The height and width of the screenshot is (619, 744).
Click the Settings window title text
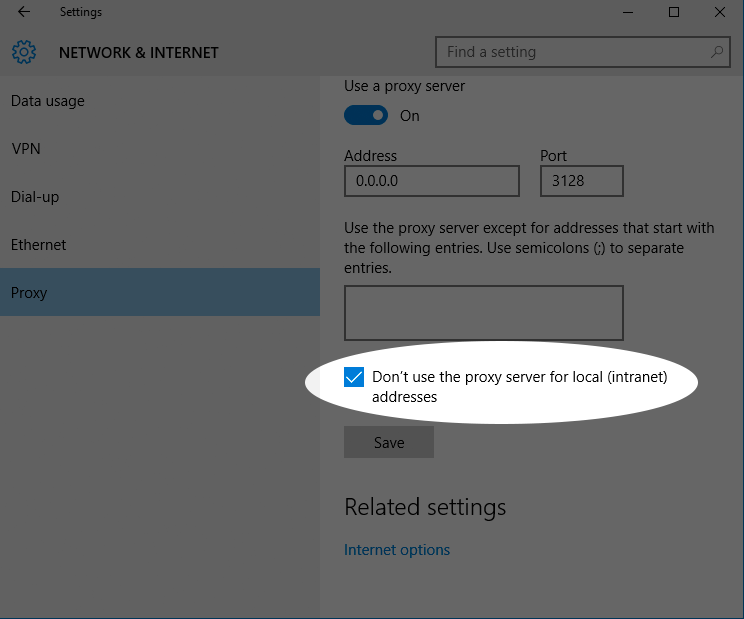coord(81,12)
